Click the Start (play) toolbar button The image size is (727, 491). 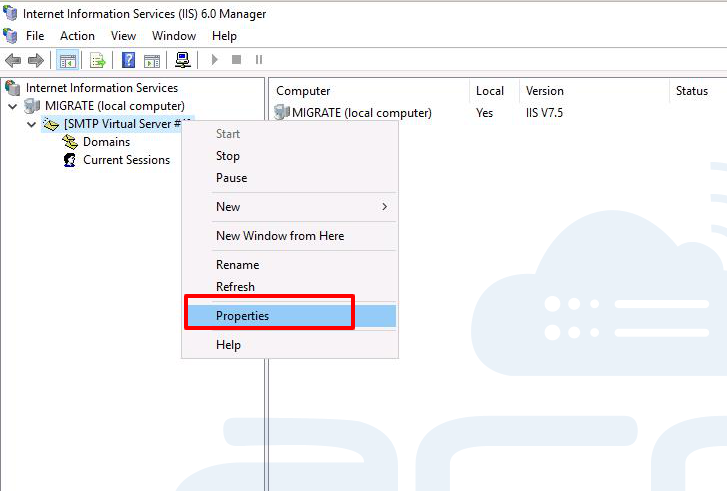214,60
